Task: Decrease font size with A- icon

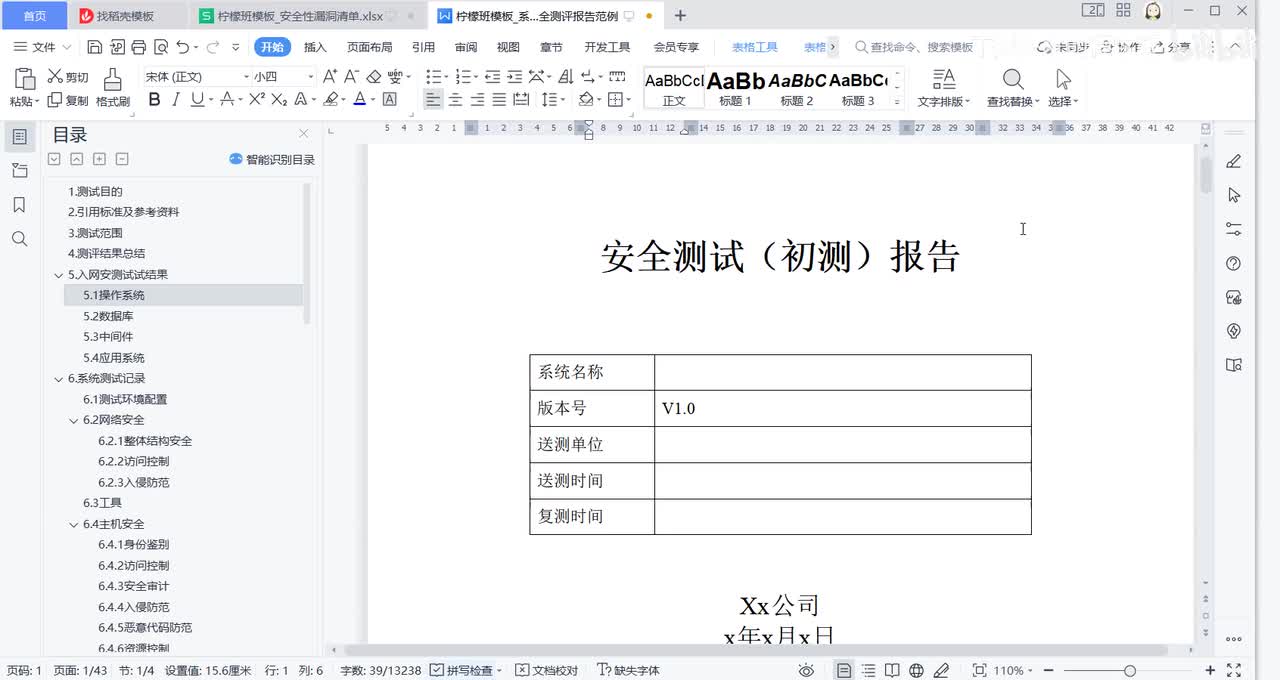Action: [351, 76]
